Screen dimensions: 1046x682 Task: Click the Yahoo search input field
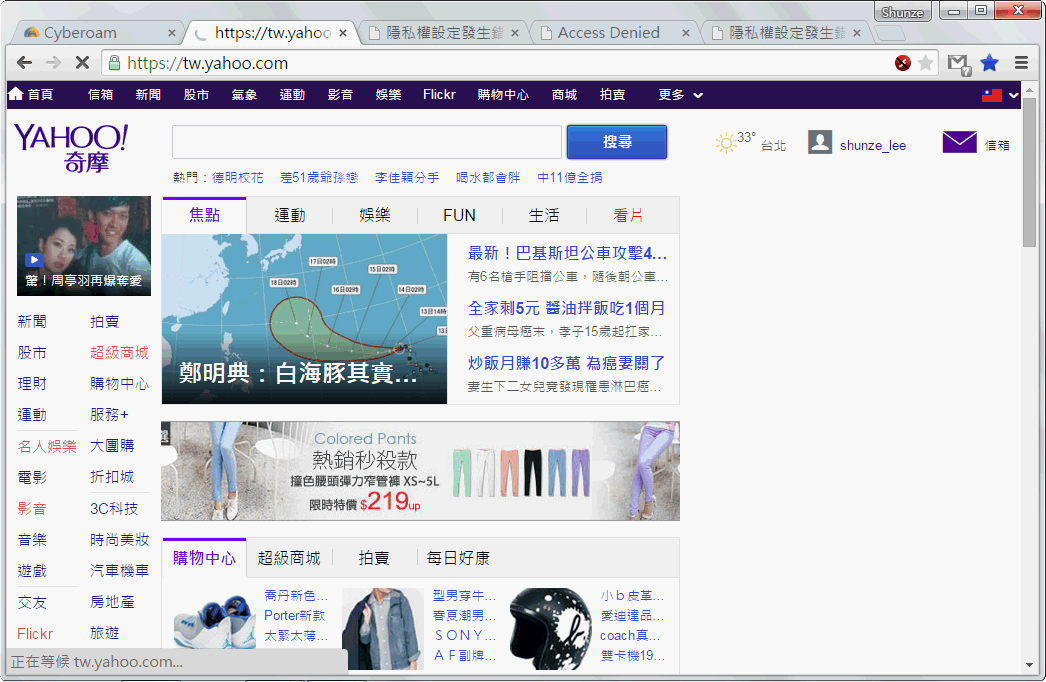[x=367, y=141]
